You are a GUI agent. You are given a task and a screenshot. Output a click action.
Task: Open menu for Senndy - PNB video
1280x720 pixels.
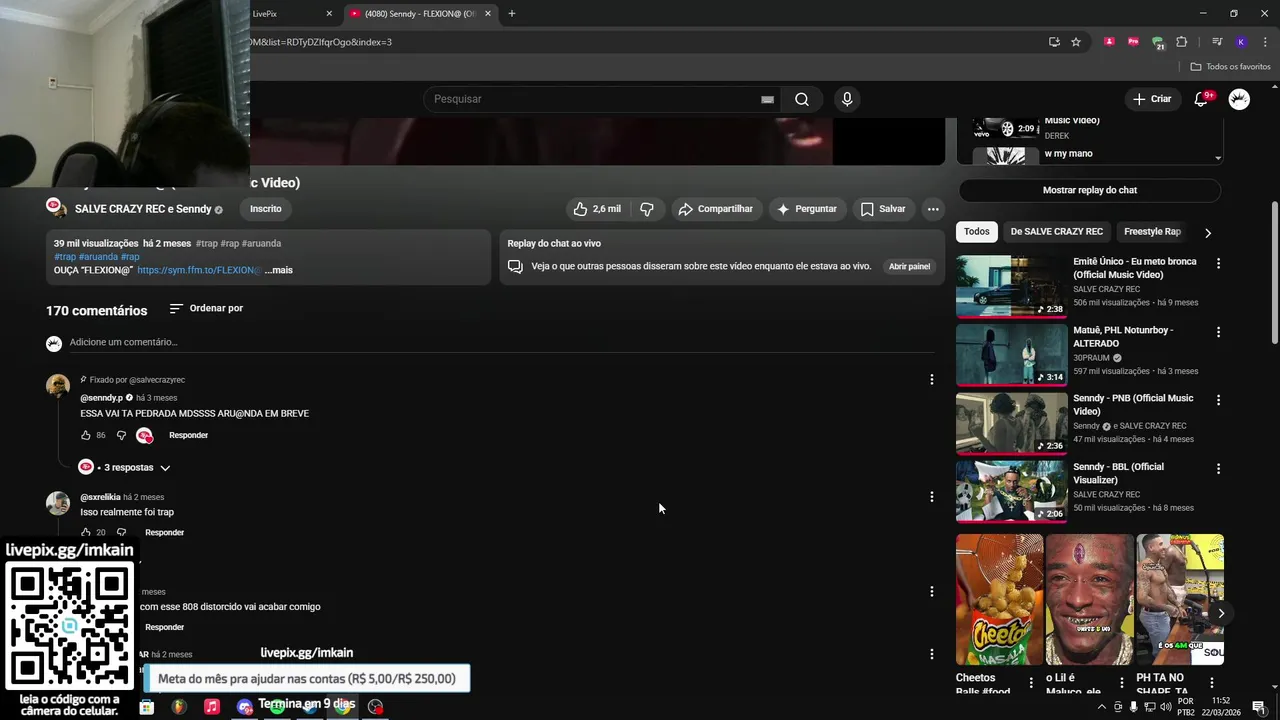tap(1218, 400)
